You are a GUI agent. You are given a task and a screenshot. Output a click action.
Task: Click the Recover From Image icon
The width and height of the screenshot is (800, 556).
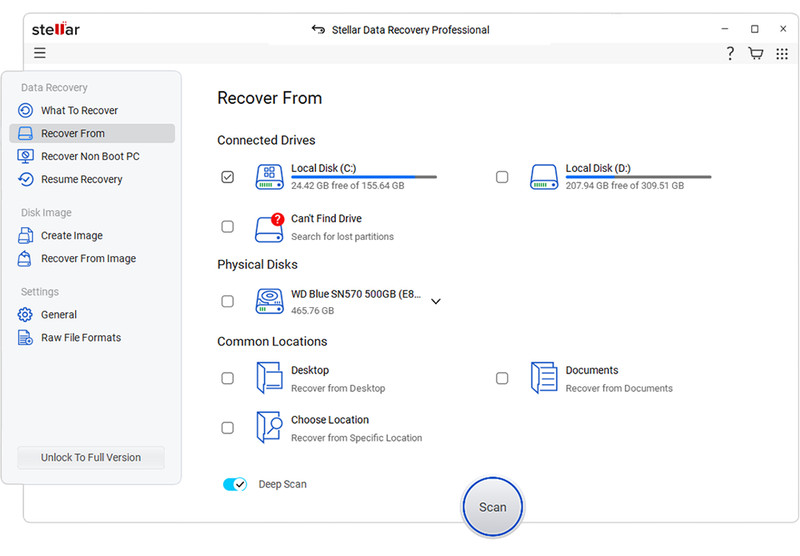(24, 259)
